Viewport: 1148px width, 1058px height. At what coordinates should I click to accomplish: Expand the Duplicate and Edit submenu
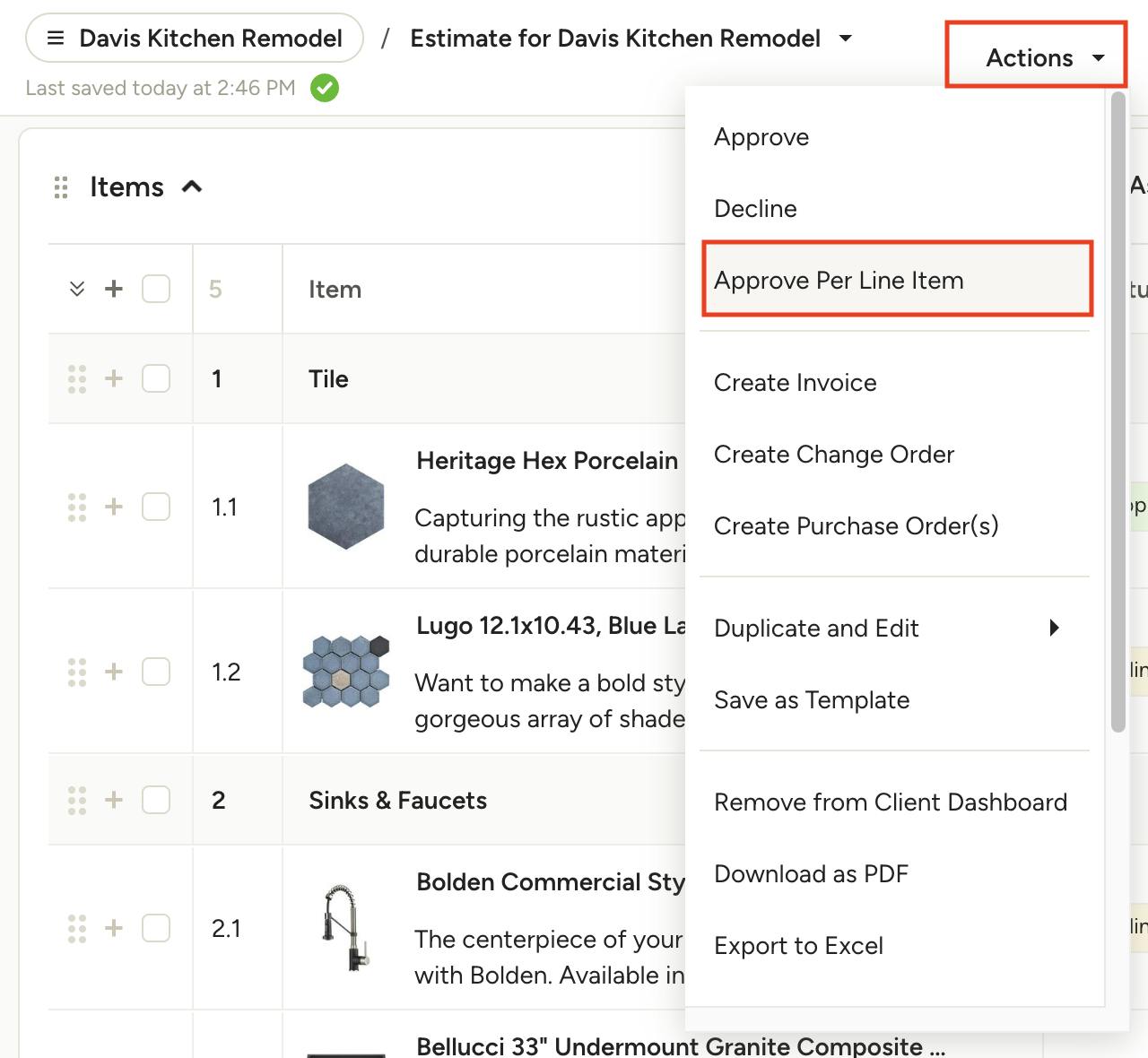[x=1054, y=628]
